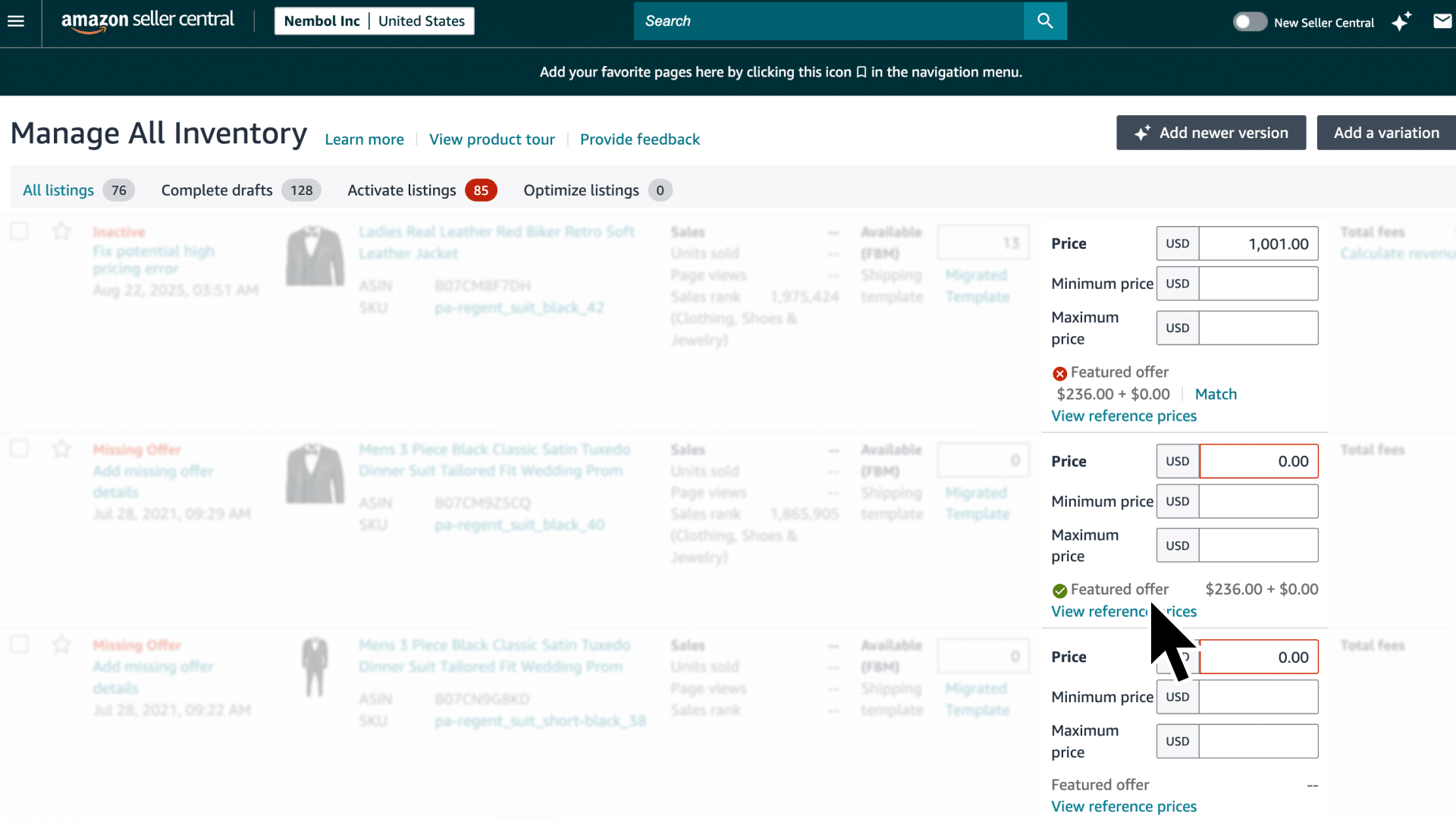Star the pa-regent_suit_black_40 listing
This screenshot has height=819, width=1456.
coord(61,449)
